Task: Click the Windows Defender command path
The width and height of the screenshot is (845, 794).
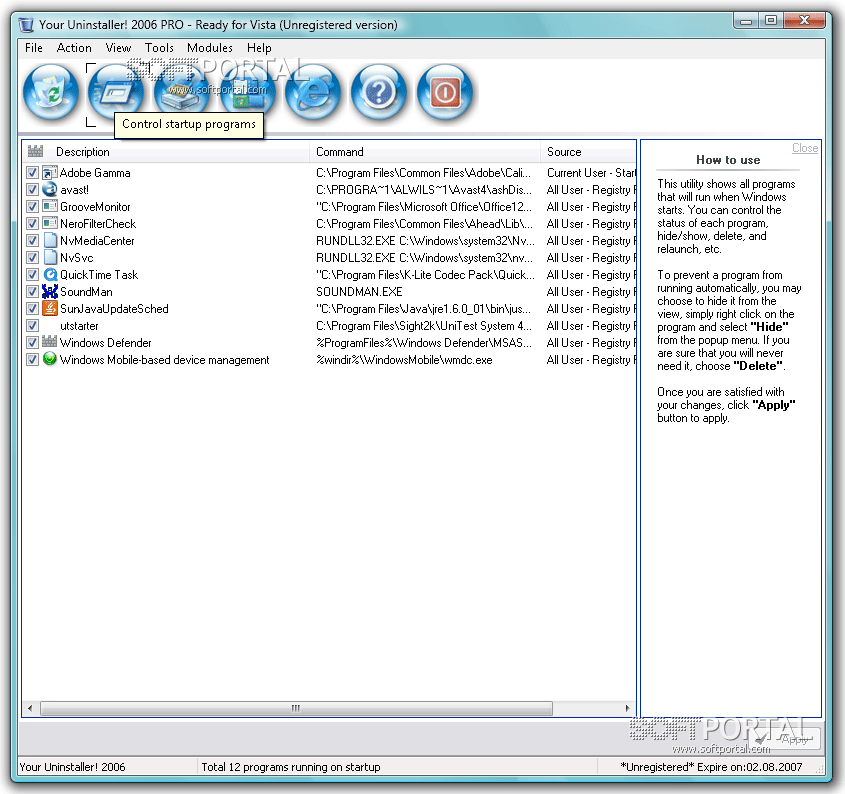Action: point(424,343)
